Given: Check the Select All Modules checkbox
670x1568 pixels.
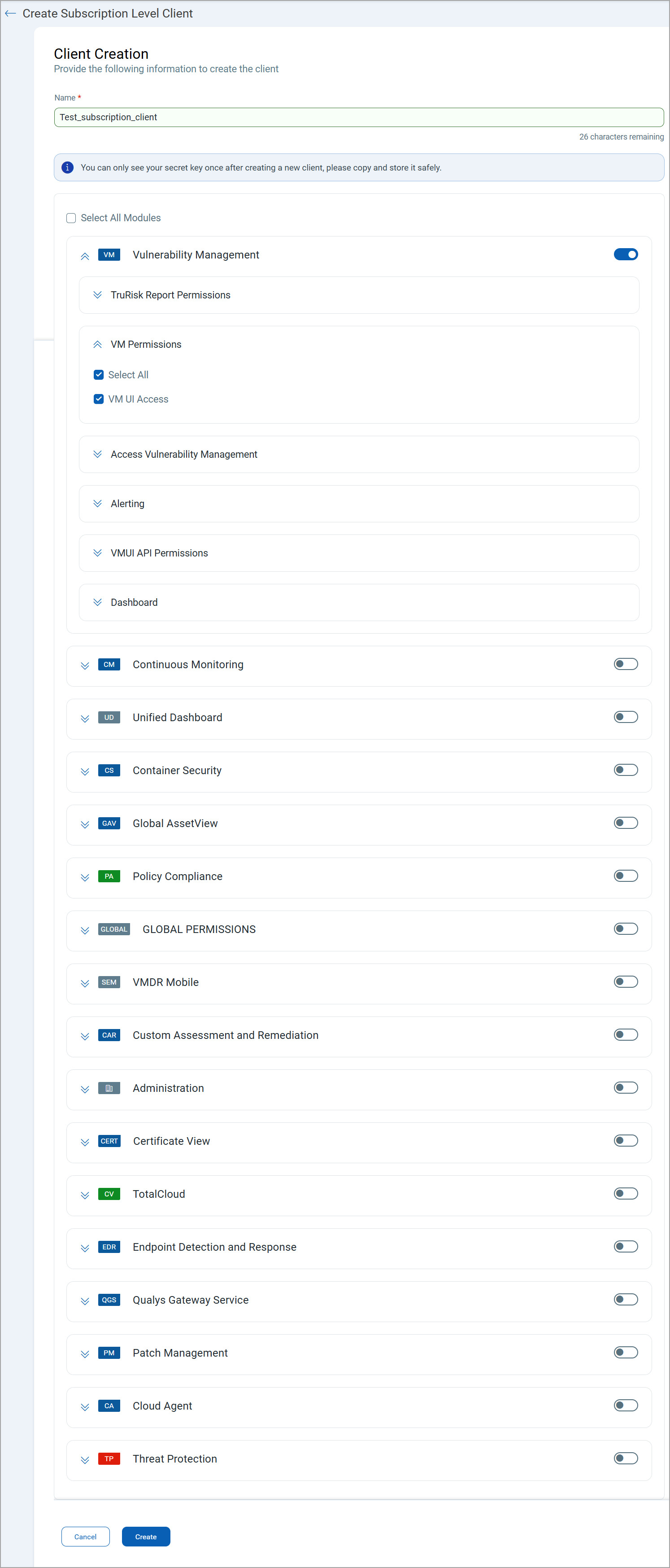Looking at the screenshot, I should tap(71, 218).
